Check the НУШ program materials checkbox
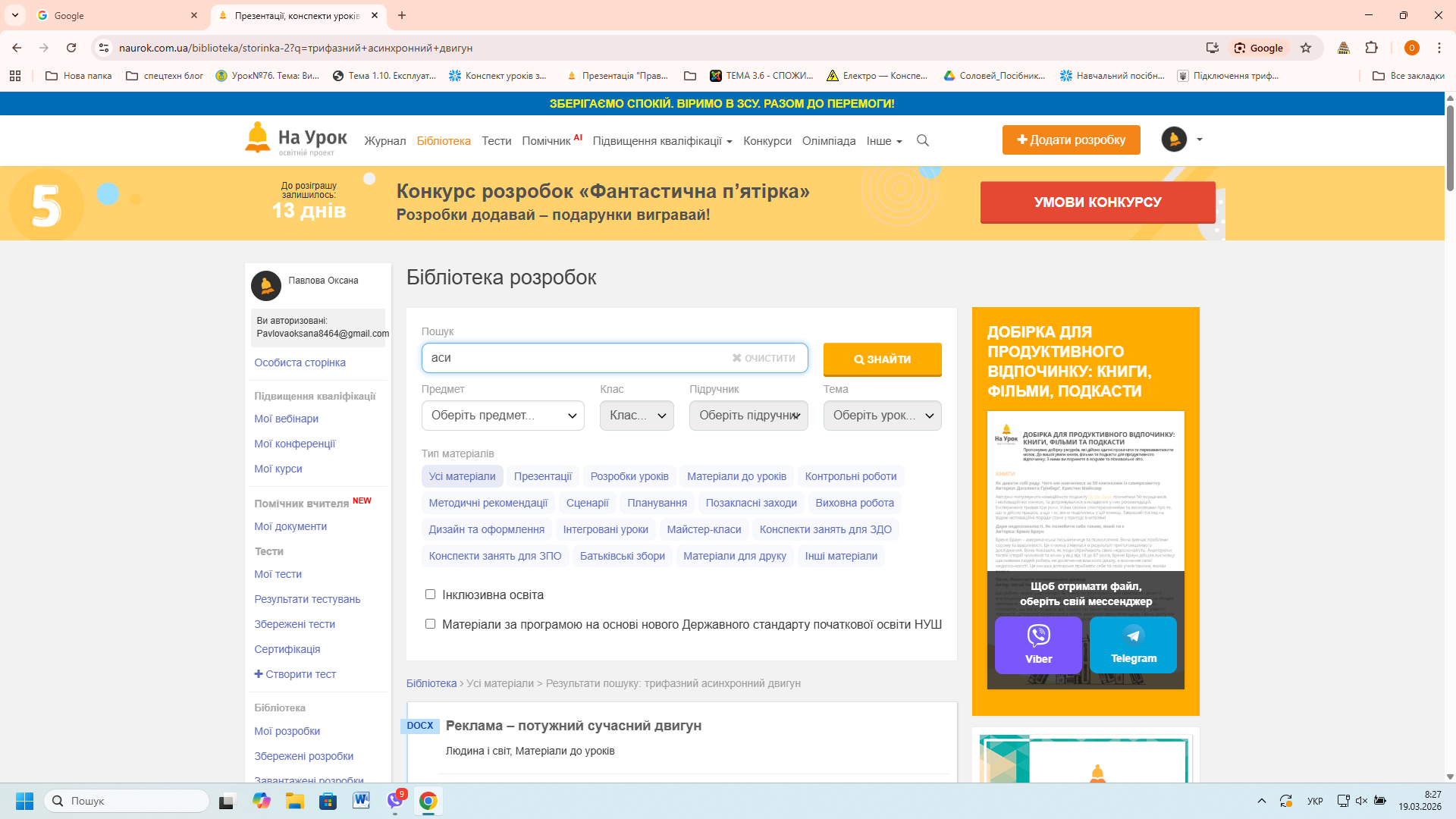This screenshot has height=819, width=1456. coord(430,624)
